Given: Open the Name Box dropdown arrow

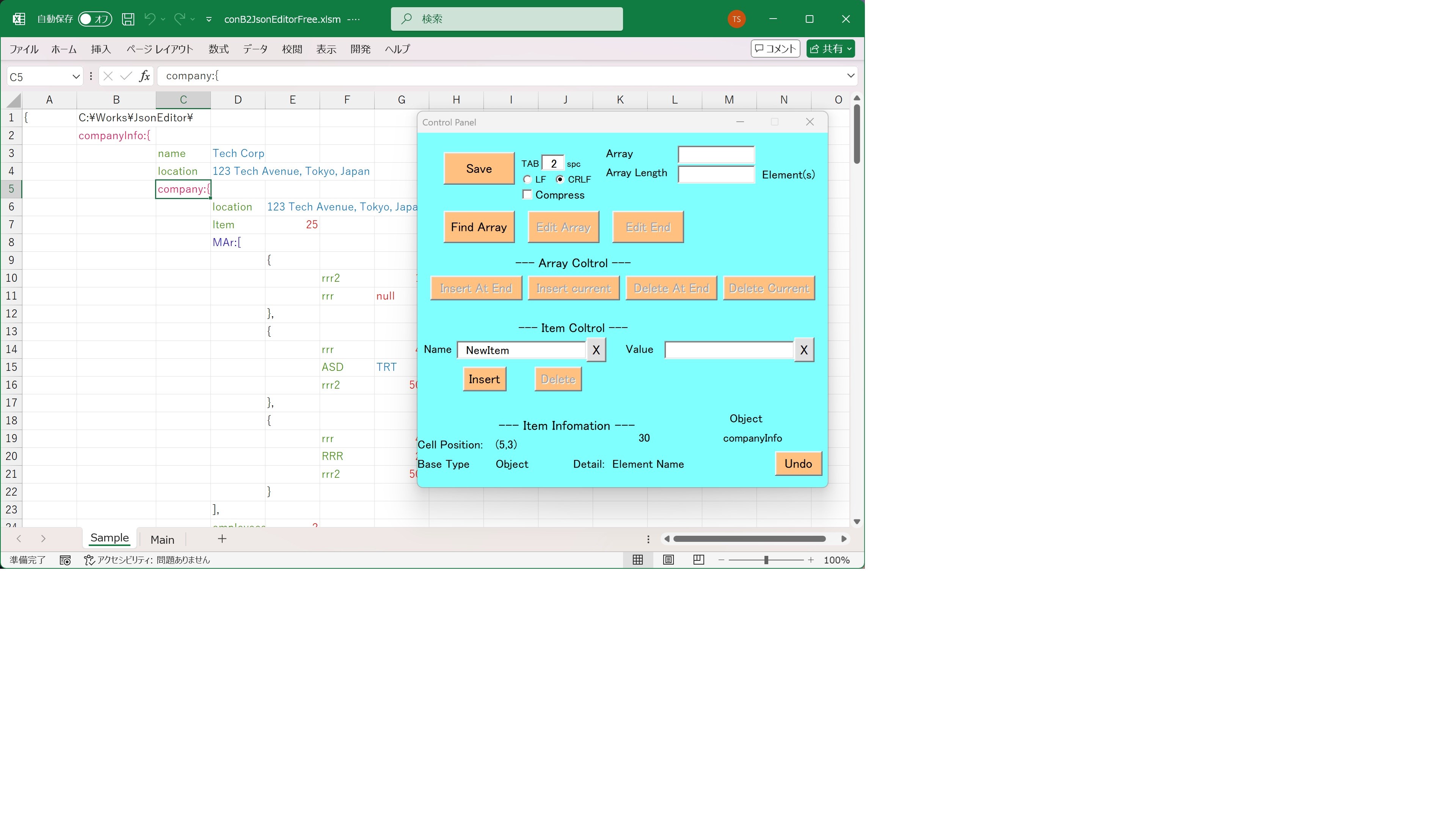Looking at the screenshot, I should [x=76, y=76].
